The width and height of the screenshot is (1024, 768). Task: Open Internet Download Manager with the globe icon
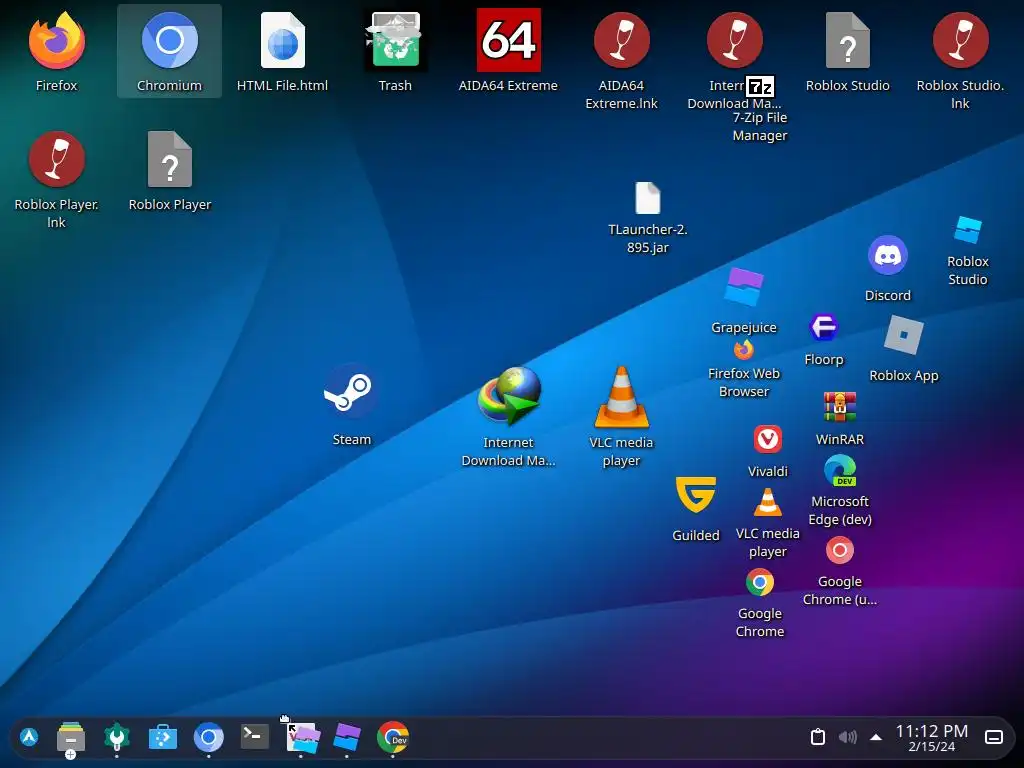pos(509,396)
